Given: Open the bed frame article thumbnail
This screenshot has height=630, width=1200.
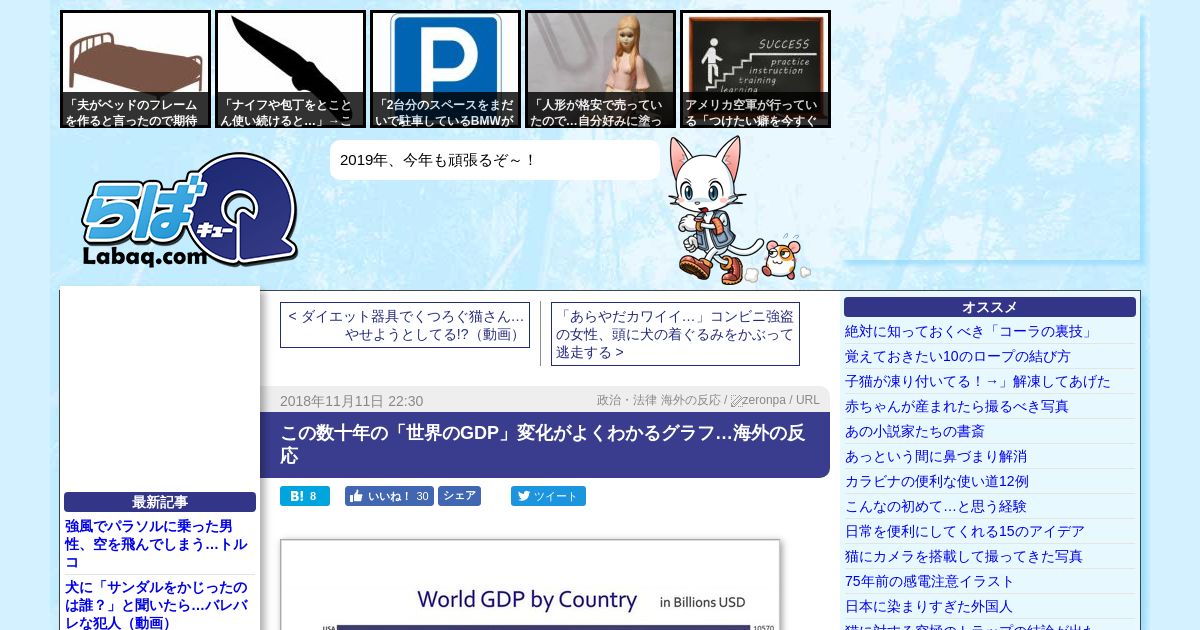Looking at the screenshot, I should coord(135,69).
